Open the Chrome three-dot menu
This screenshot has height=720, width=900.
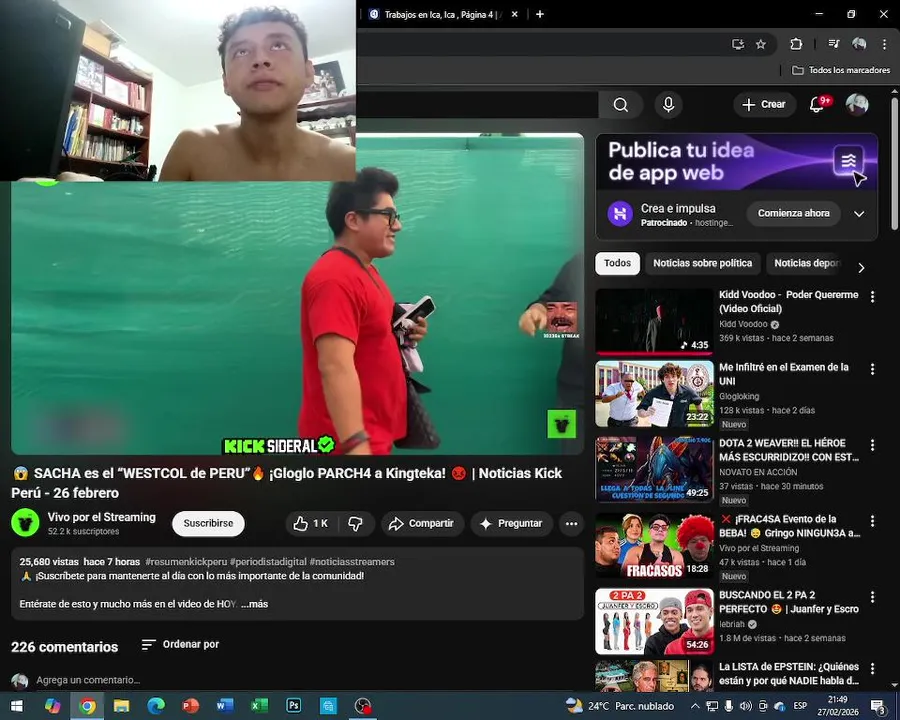[884, 44]
